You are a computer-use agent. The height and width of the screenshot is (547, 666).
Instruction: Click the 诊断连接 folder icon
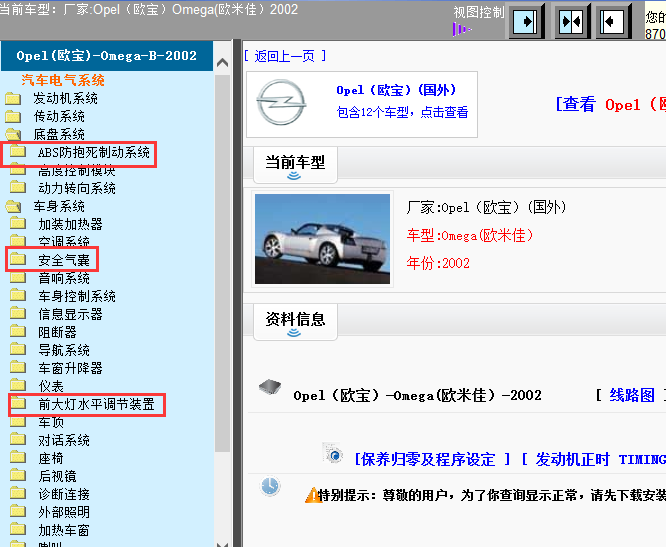click(x=18, y=493)
